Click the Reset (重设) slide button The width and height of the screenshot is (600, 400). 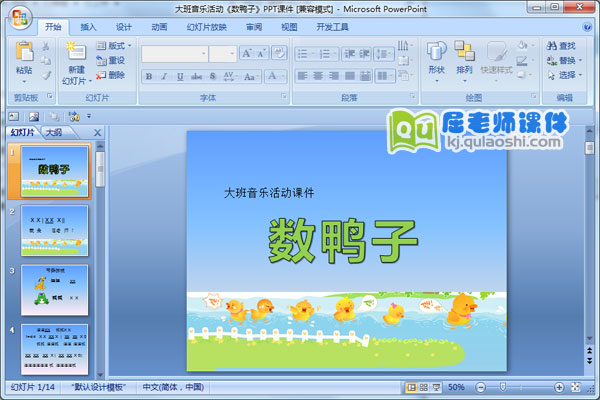(111, 60)
